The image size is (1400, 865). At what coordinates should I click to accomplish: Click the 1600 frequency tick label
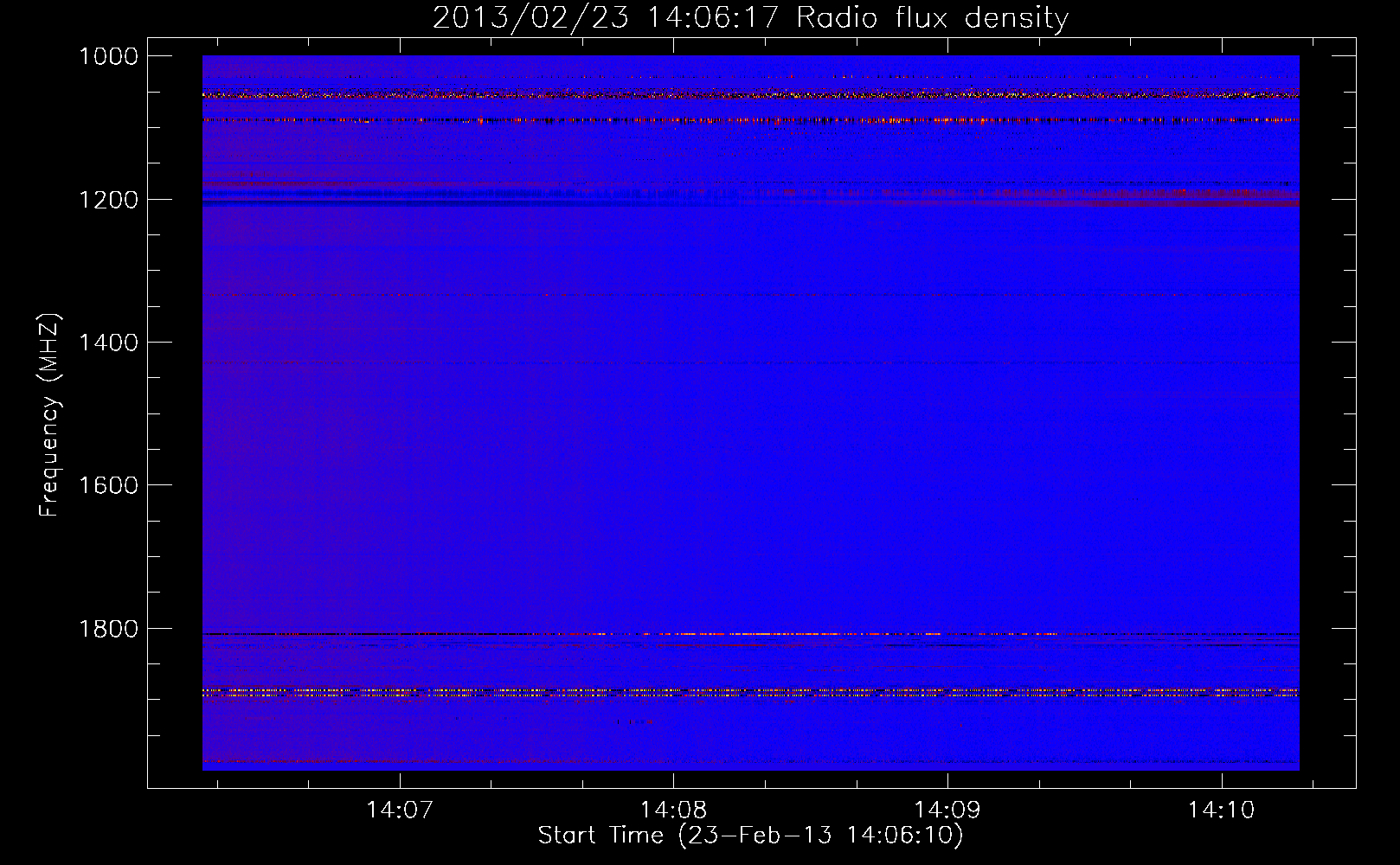[109, 485]
